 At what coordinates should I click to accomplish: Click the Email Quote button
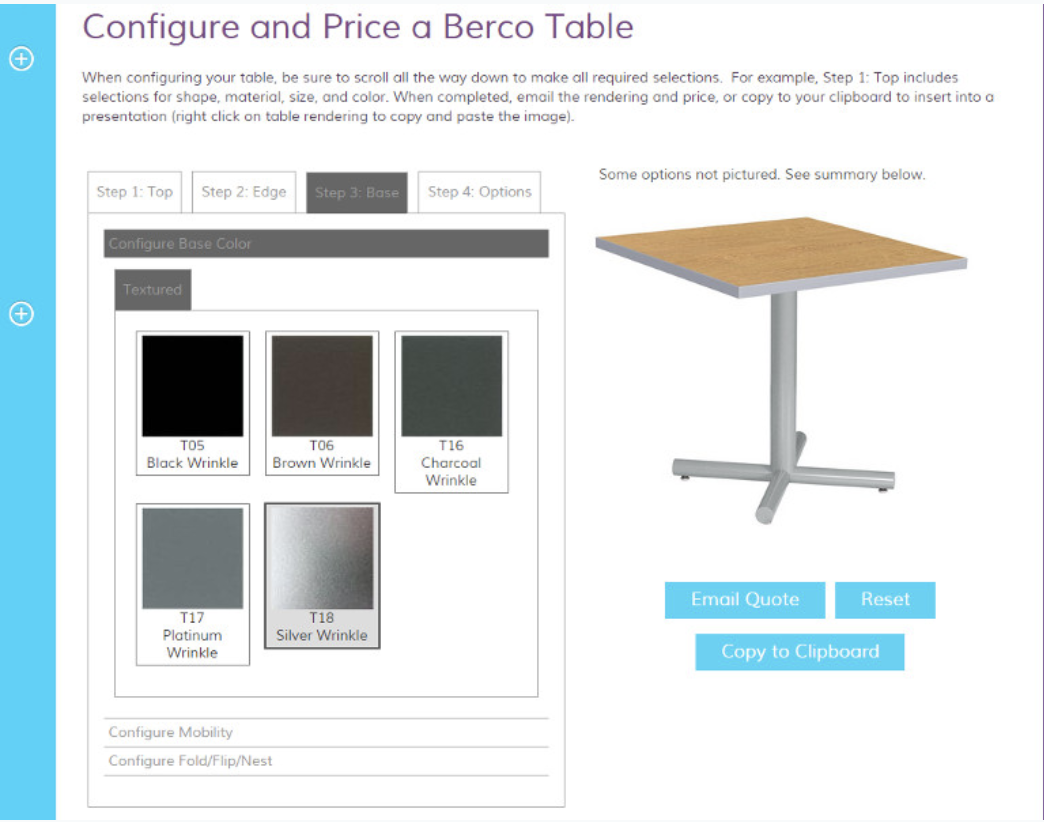745,600
